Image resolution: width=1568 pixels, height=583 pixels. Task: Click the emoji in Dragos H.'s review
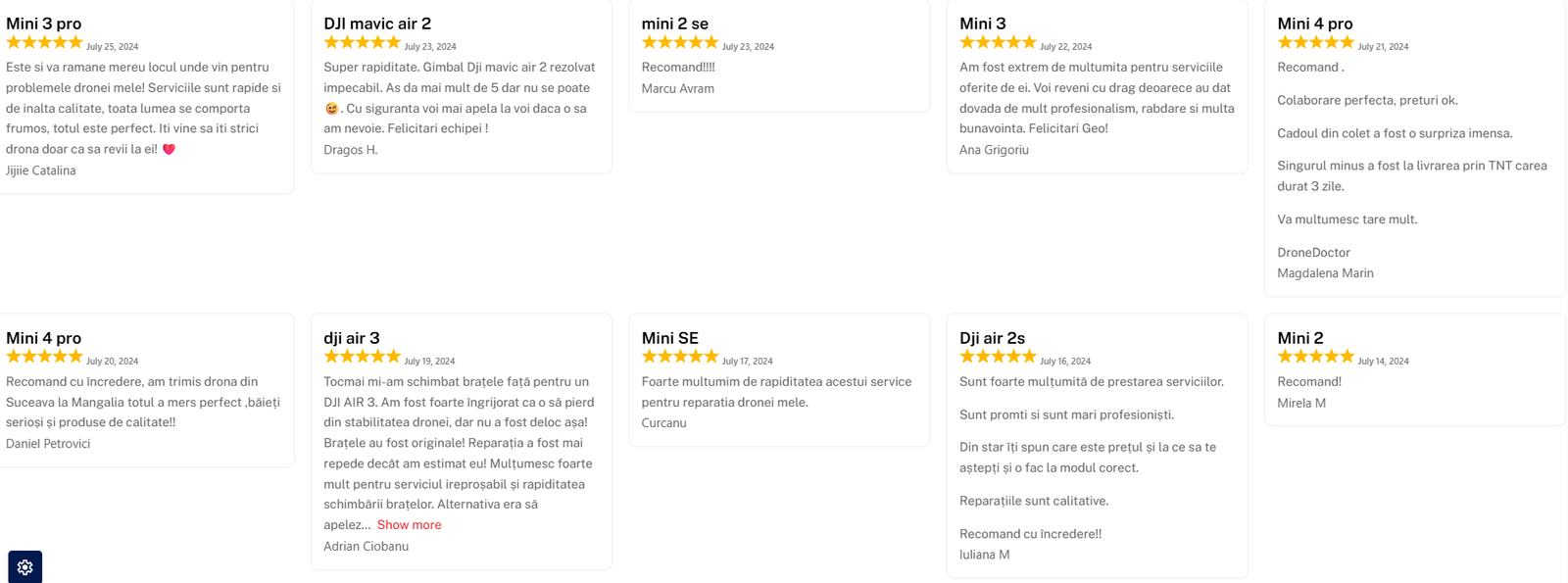tap(331, 109)
